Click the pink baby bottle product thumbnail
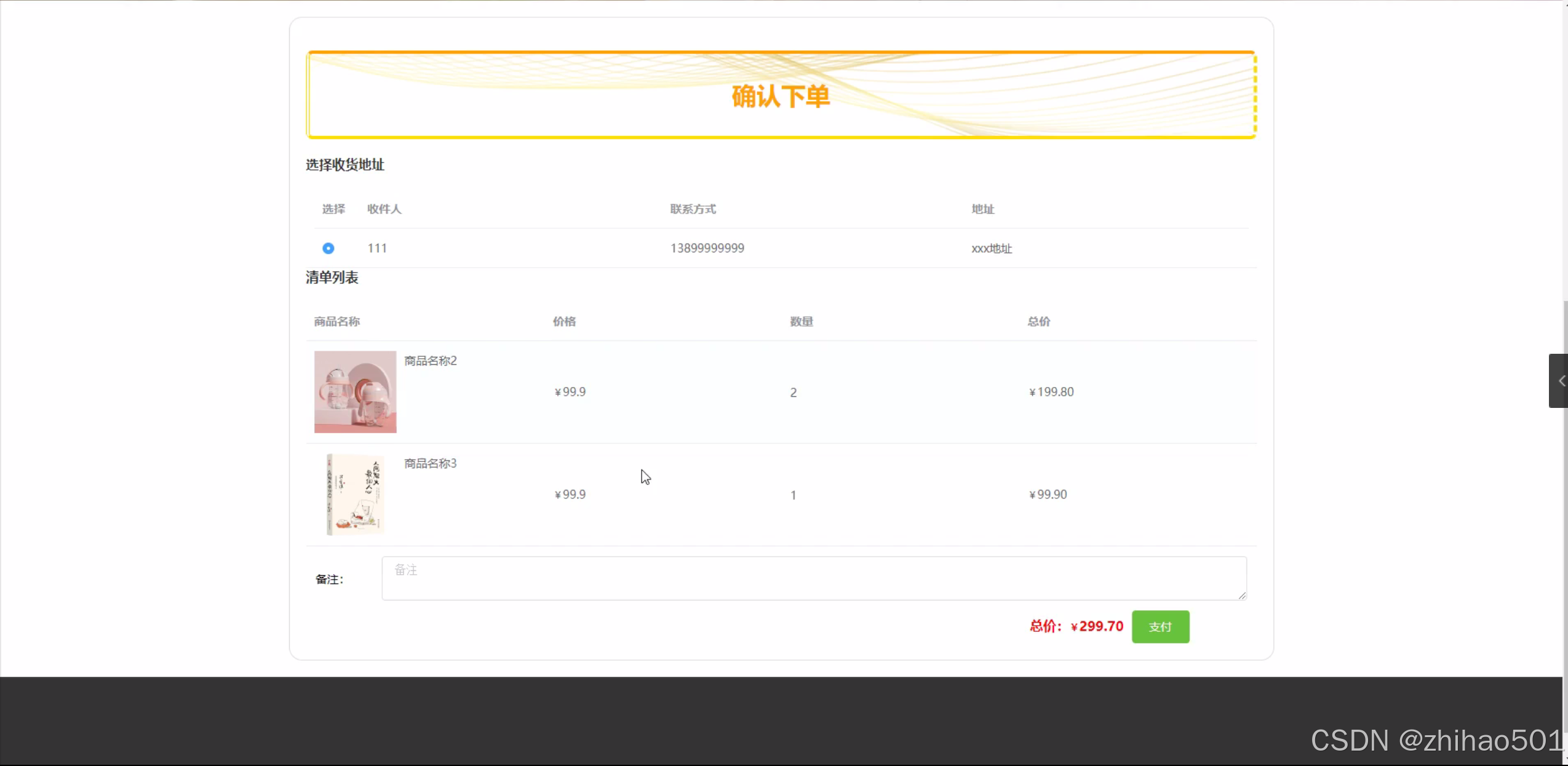Screen dimensions: 1568x766 coord(355,392)
